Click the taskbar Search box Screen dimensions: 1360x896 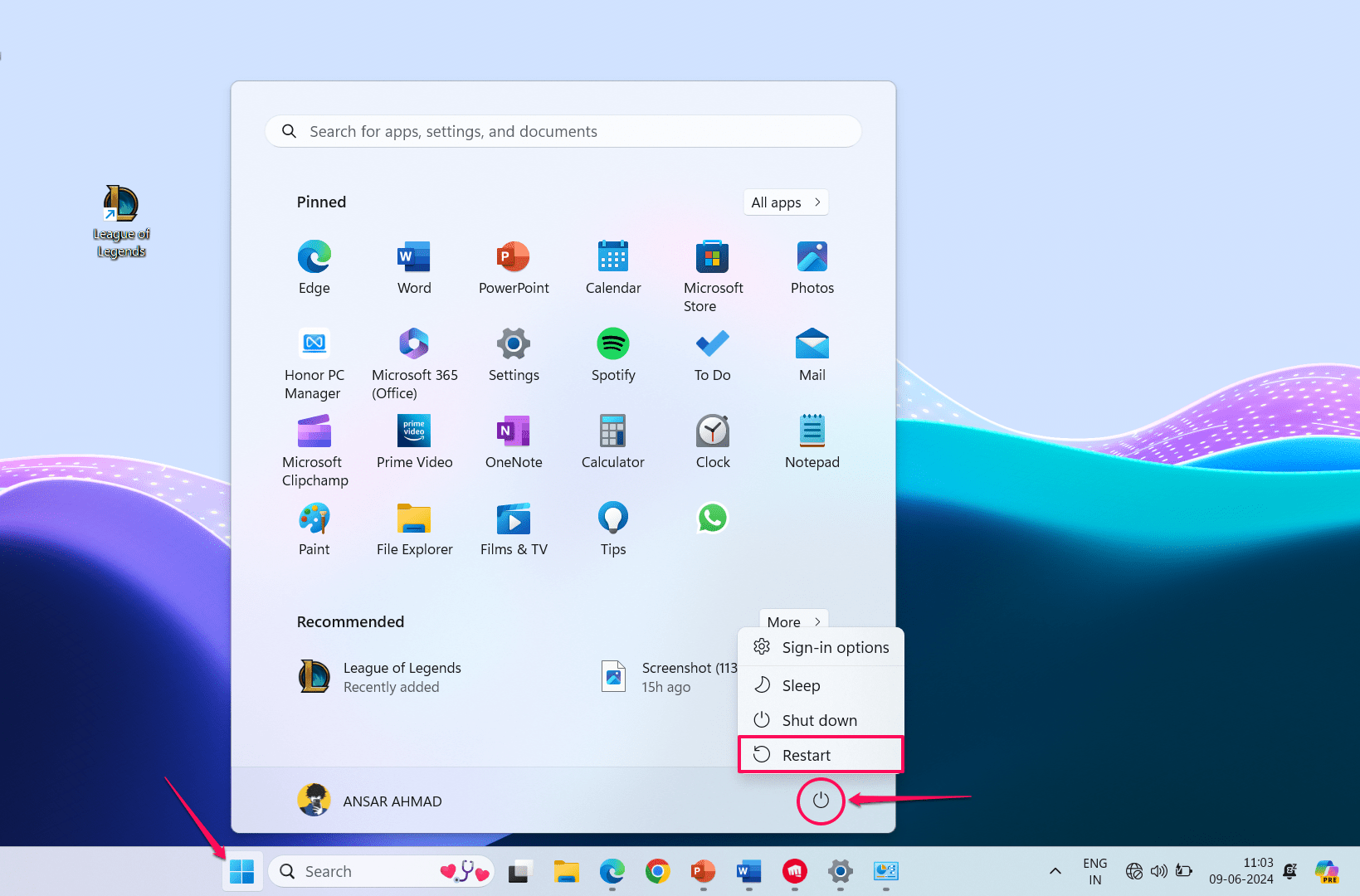click(382, 871)
